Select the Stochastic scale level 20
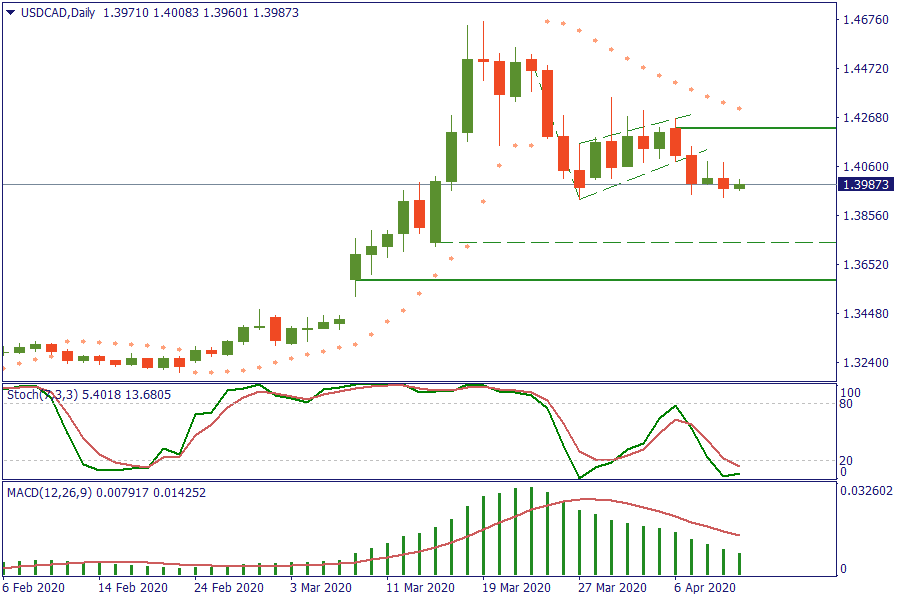 846,460
